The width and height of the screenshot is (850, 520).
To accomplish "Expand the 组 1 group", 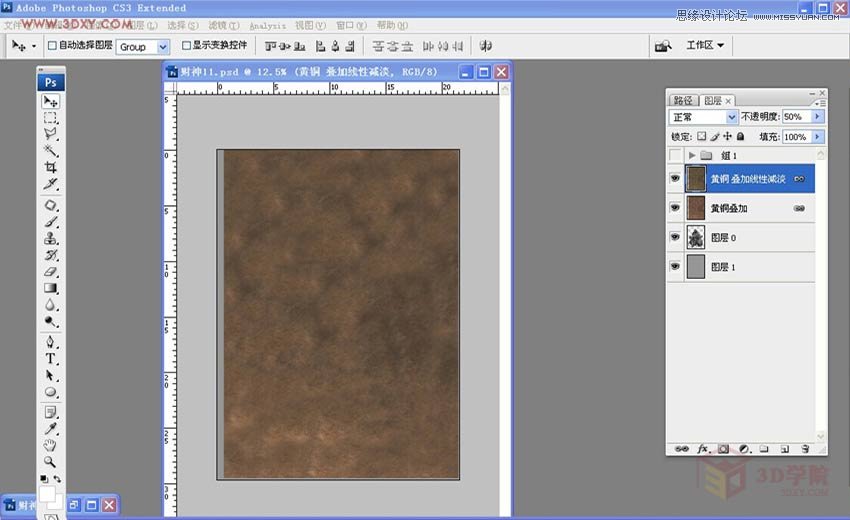I will 692,156.
